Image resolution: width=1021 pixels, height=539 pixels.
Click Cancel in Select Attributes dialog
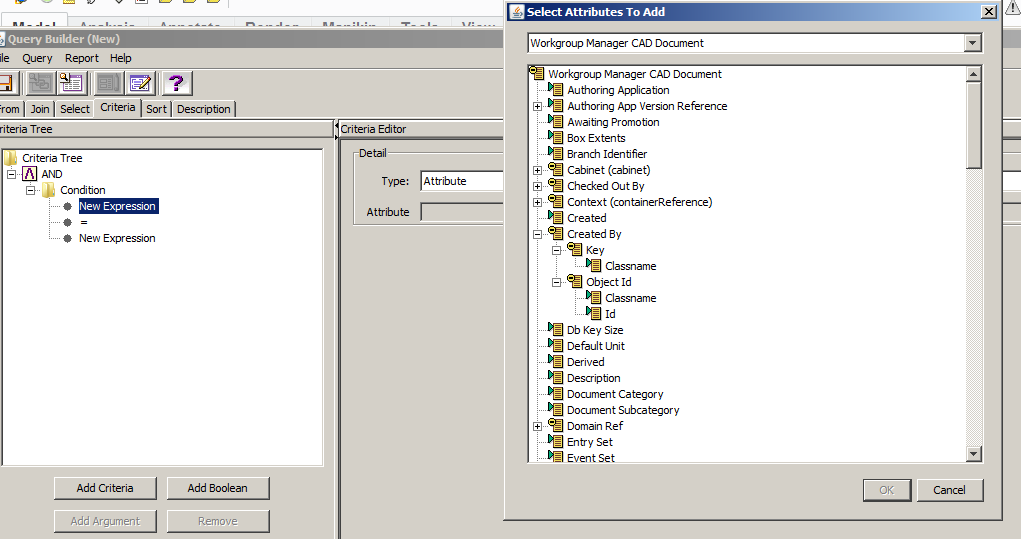[x=949, y=490]
